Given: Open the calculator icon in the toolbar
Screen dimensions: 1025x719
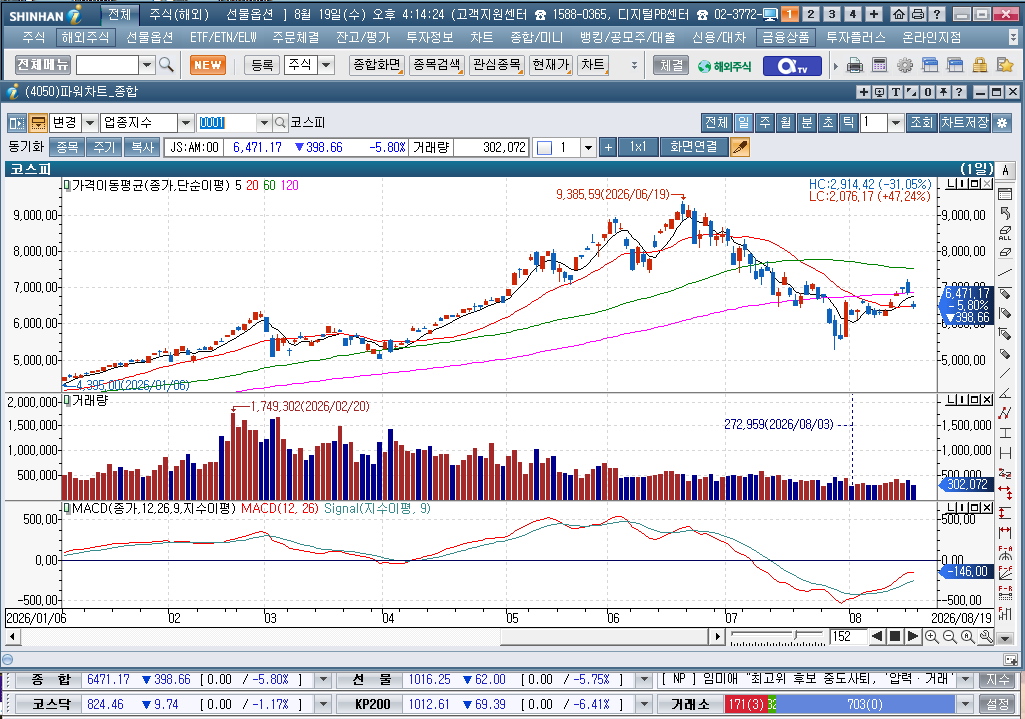Looking at the screenshot, I should 879,65.
